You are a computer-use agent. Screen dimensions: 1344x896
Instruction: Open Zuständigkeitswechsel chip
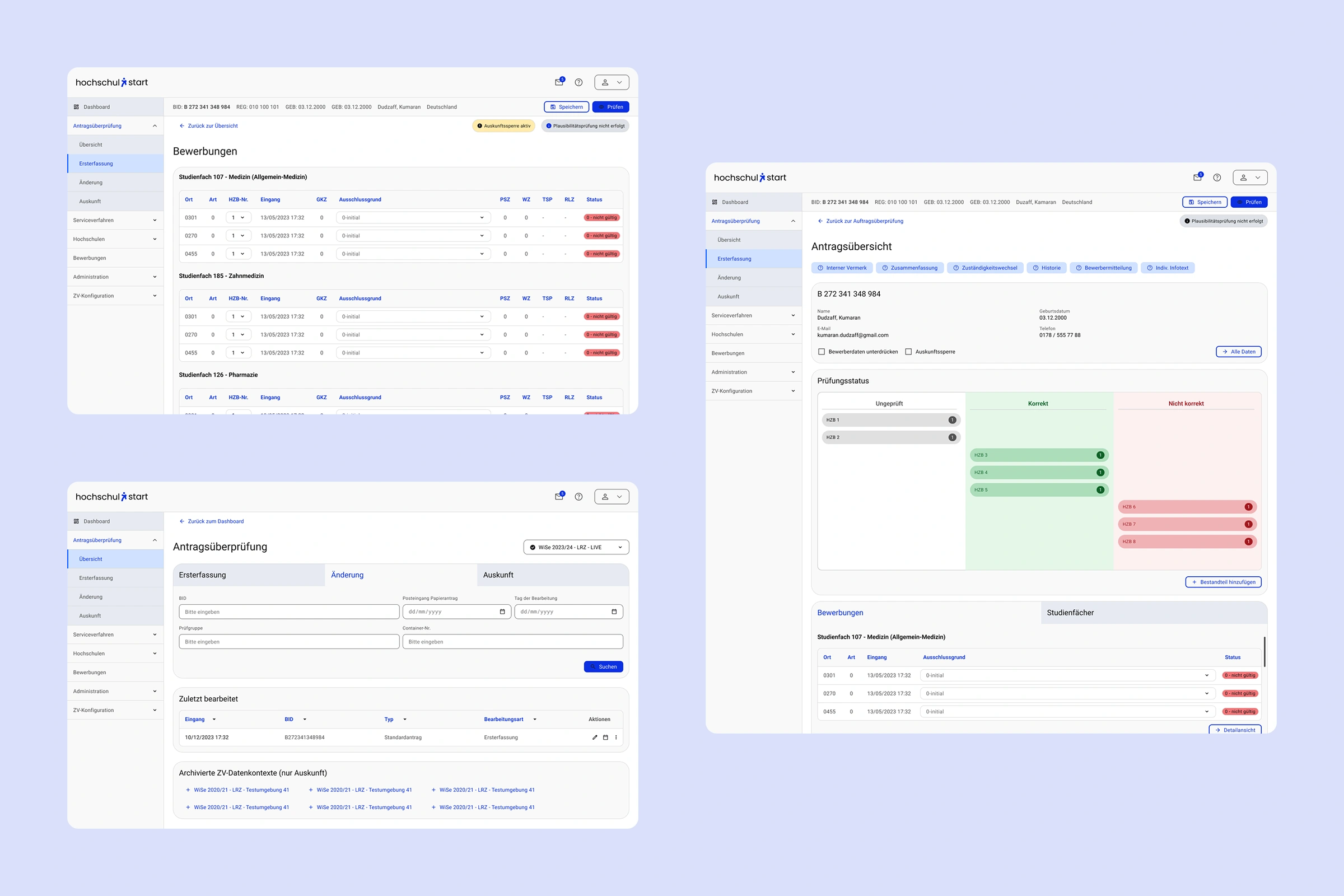[985, 268]
